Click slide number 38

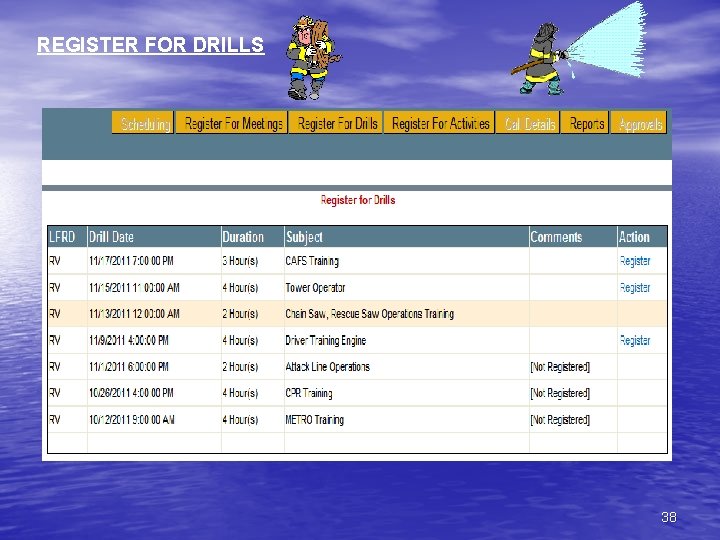coord(669,517)
